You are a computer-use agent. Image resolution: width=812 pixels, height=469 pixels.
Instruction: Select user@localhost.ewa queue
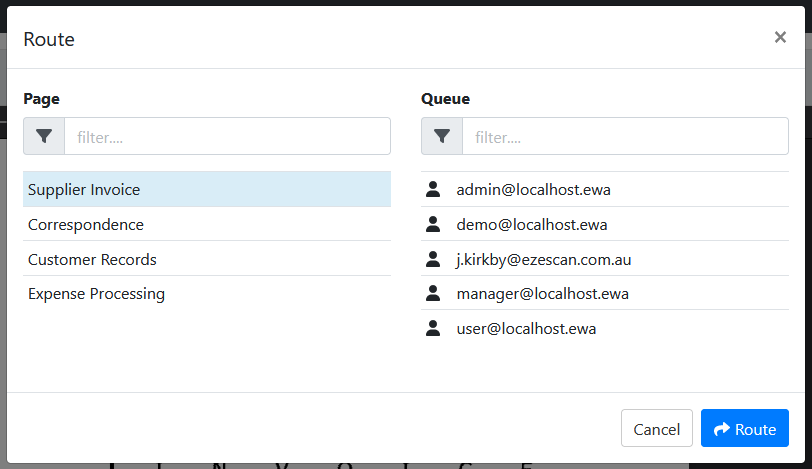click(x=526, y=328)
